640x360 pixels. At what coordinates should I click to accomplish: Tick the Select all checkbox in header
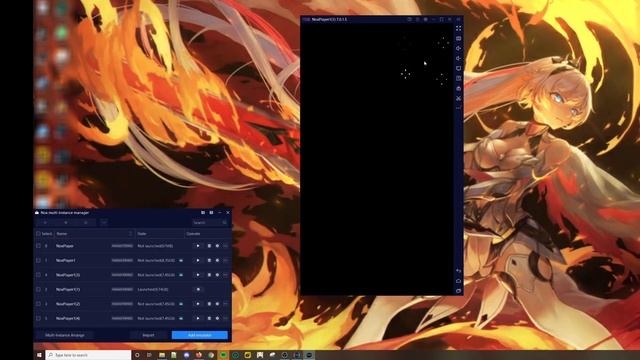[x=38, y=234]
